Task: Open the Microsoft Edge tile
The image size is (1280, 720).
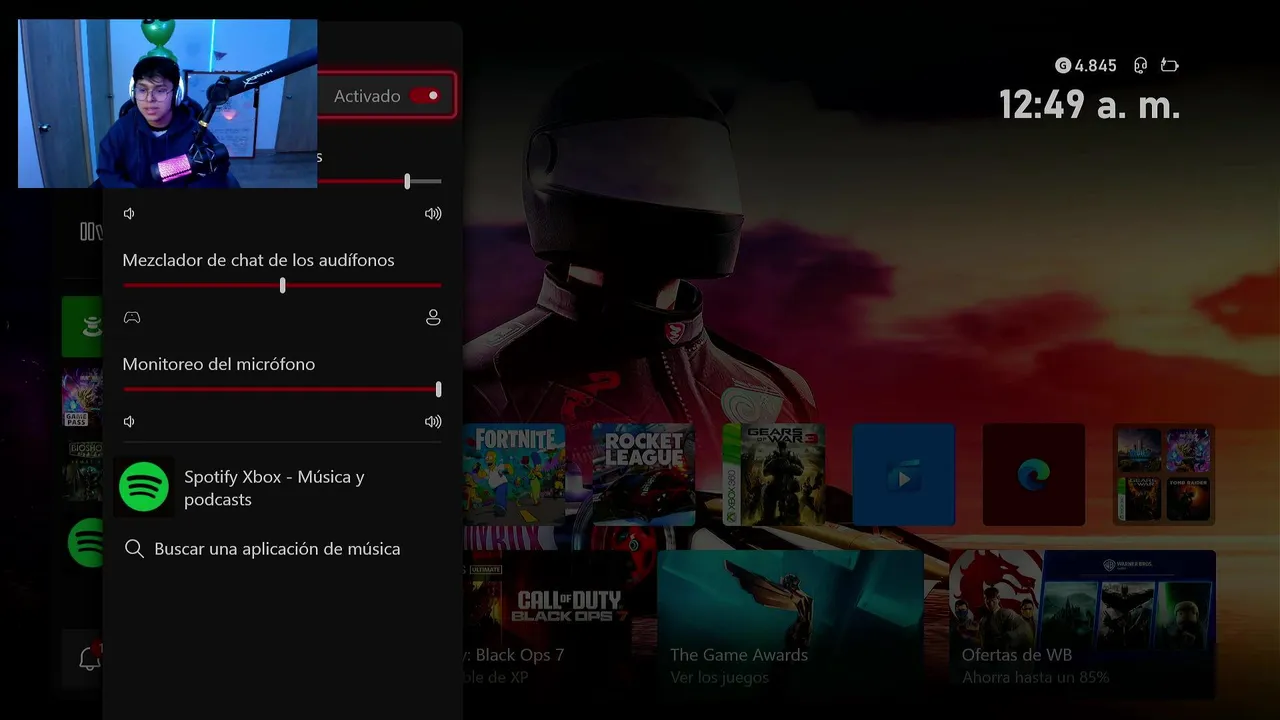Action: [x=1034, y=474]
